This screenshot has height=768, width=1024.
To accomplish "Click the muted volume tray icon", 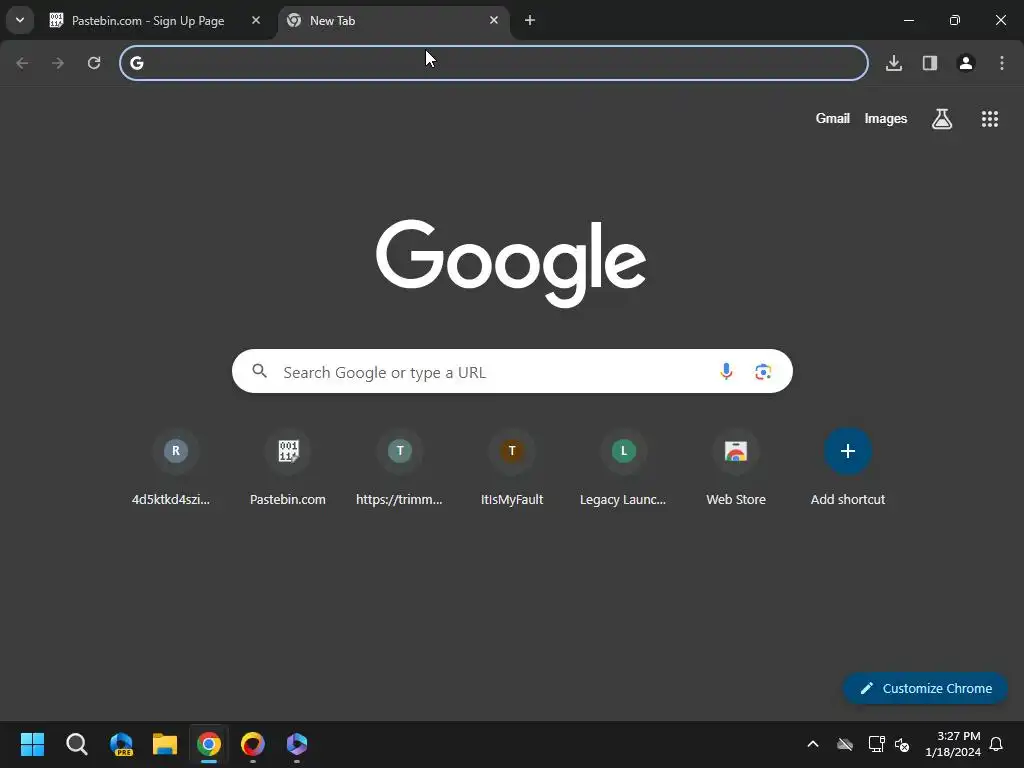I will pos(903,744).
